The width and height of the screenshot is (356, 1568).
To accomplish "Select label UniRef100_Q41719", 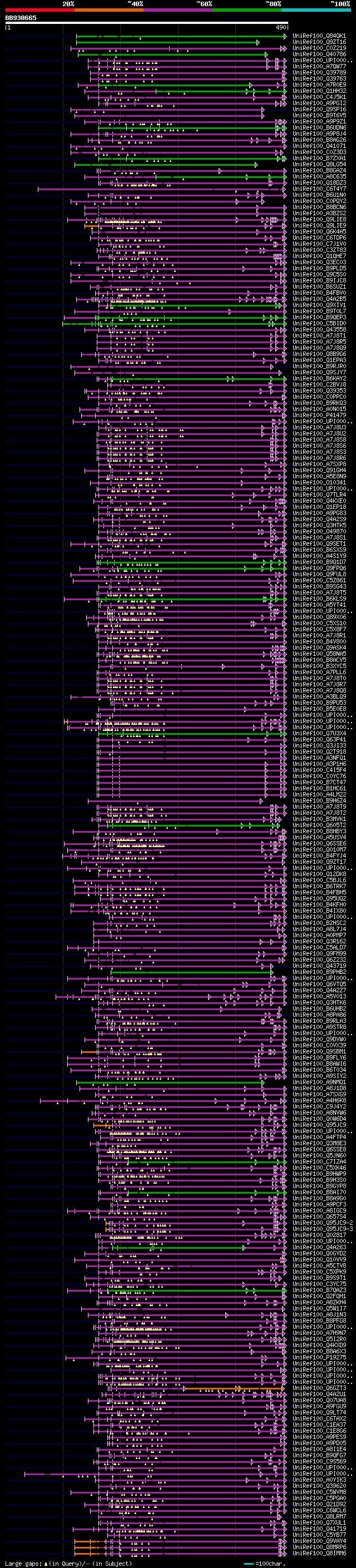I will [x=319, y=1529].
